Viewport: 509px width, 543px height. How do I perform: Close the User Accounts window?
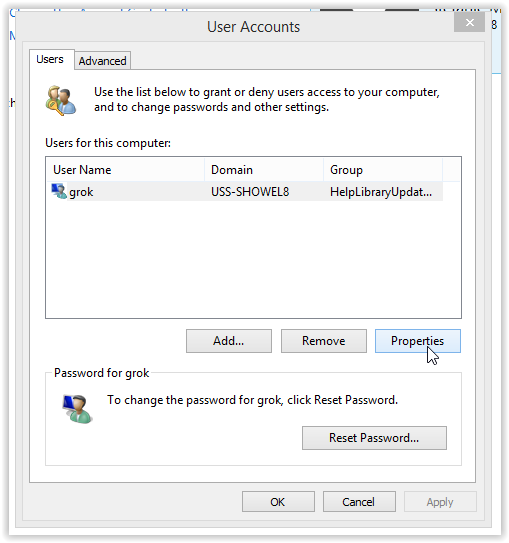point(469,23)
